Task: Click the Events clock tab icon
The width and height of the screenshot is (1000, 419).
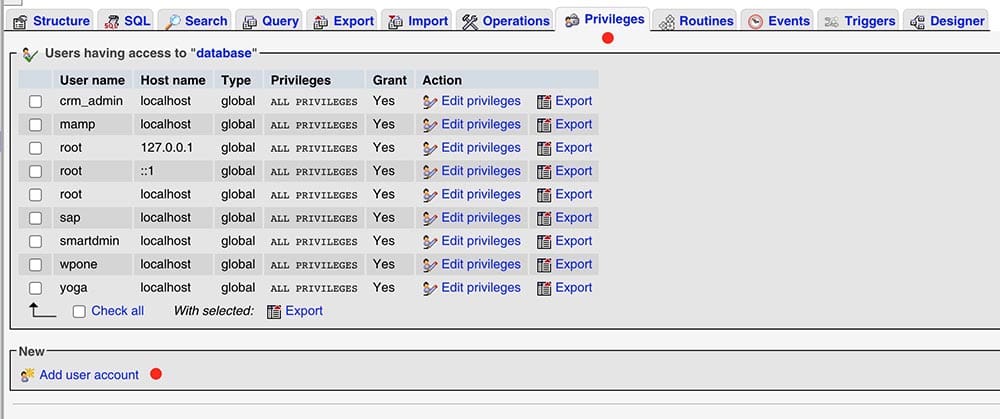Action: click(756, 22)
